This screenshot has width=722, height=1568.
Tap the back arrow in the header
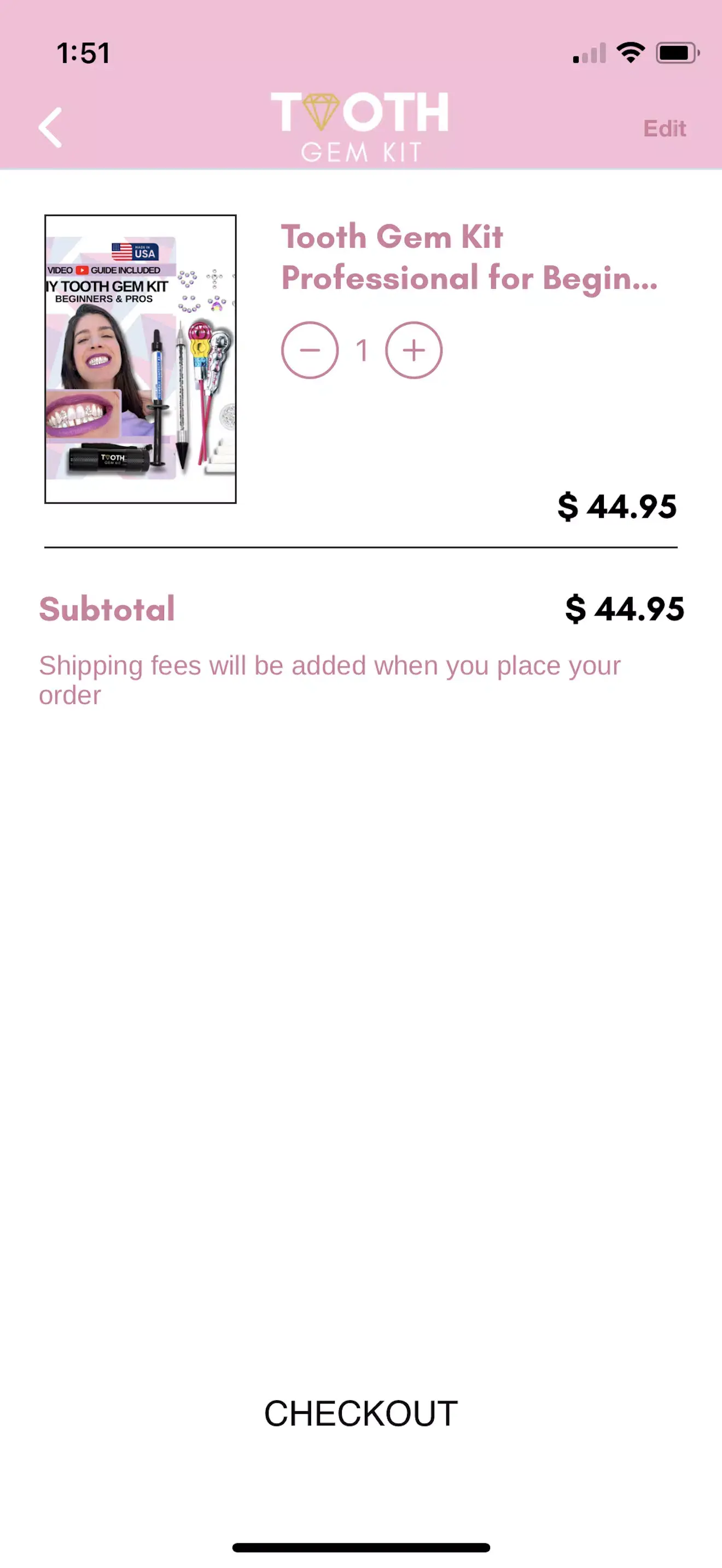pos(50,128)
